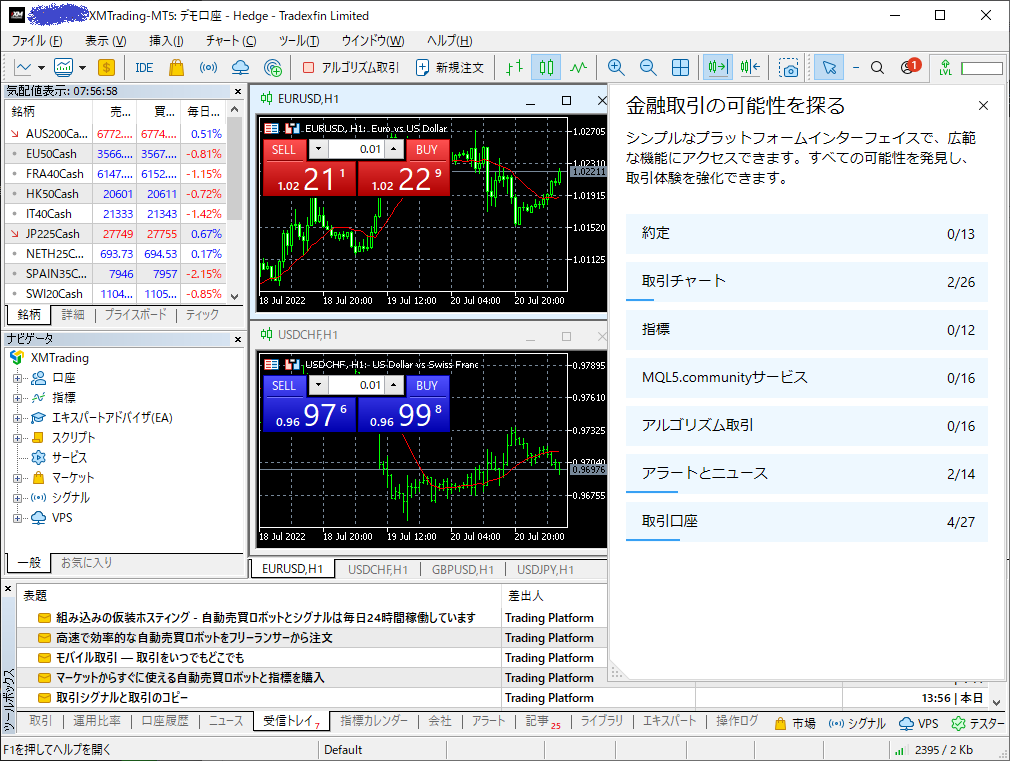This screenshot has height=761, width=1010.
Task: Tile chart windows with grid icon
Action: [680, 68]
